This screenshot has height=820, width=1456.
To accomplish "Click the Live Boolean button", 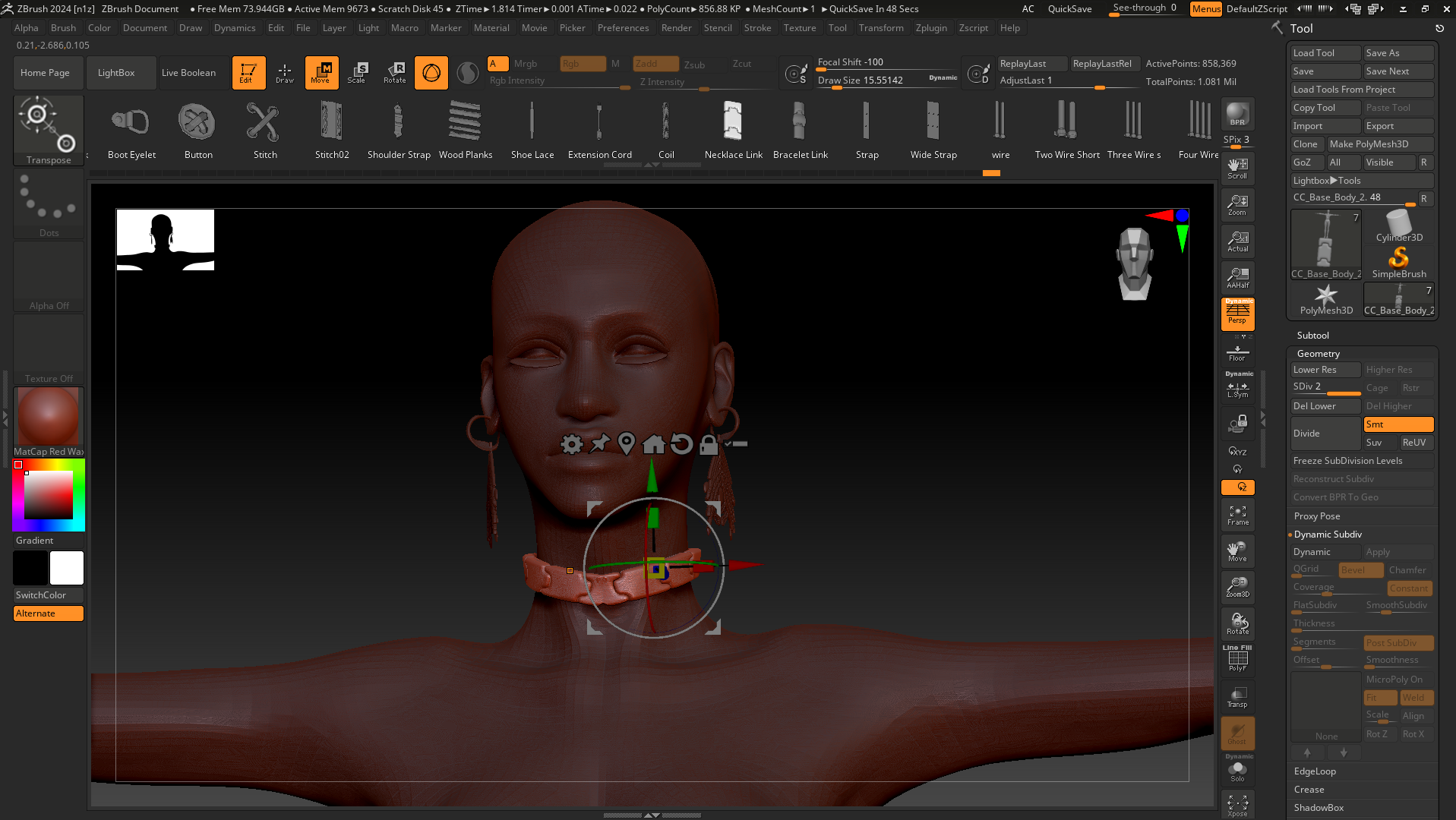I will (188, 73).
